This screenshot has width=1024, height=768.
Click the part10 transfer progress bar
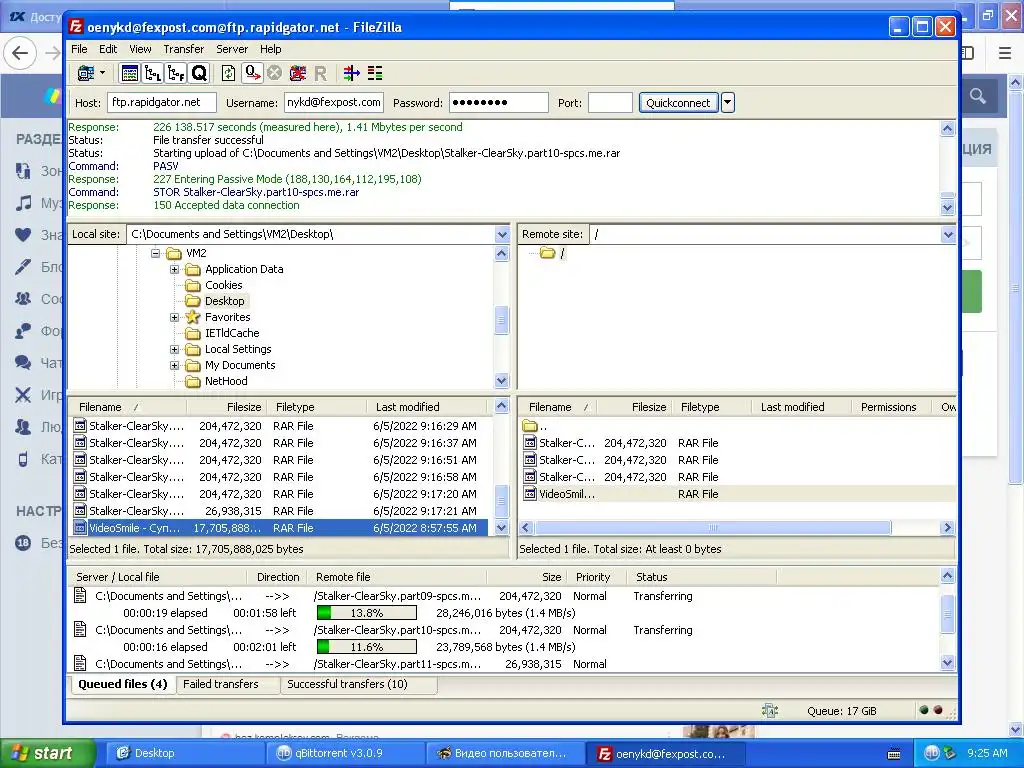366,647
